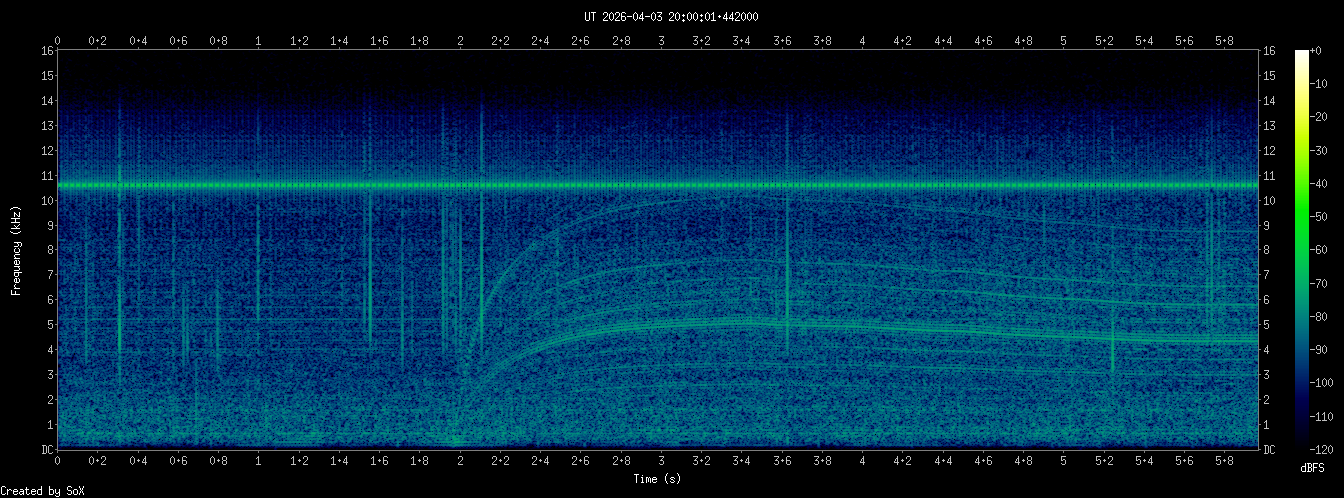Click the 4 second tick on top time axis

coord(862,41)
